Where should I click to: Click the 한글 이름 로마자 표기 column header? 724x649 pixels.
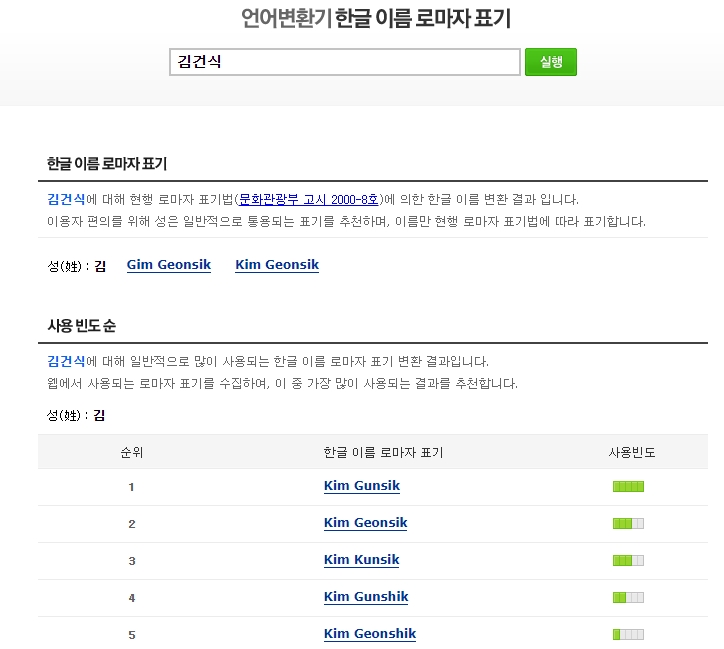383,452
